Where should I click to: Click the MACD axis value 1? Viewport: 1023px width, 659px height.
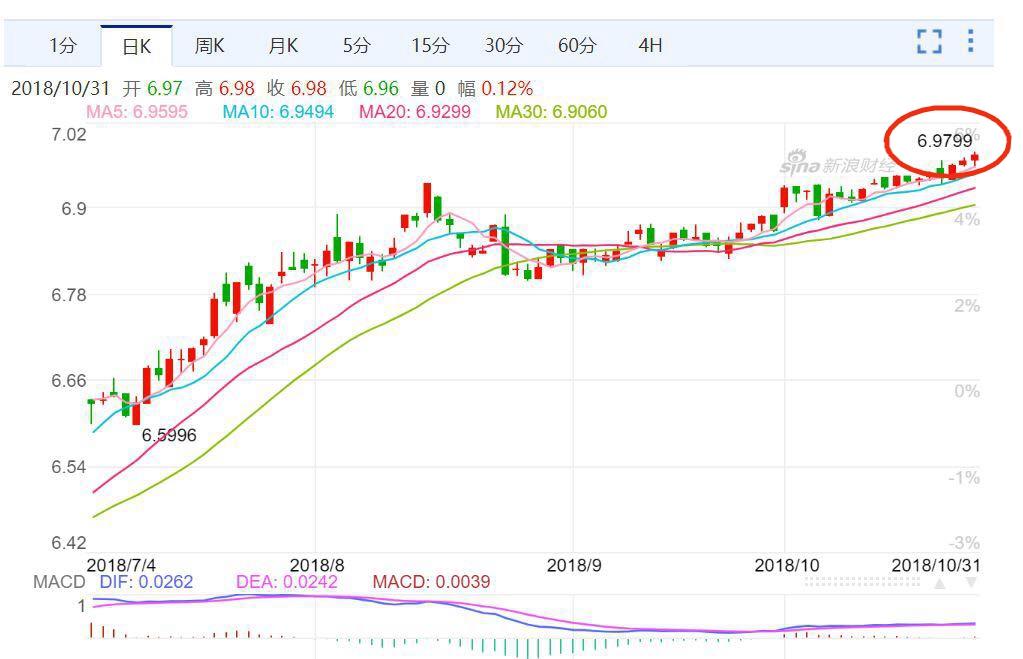point(82,606)
